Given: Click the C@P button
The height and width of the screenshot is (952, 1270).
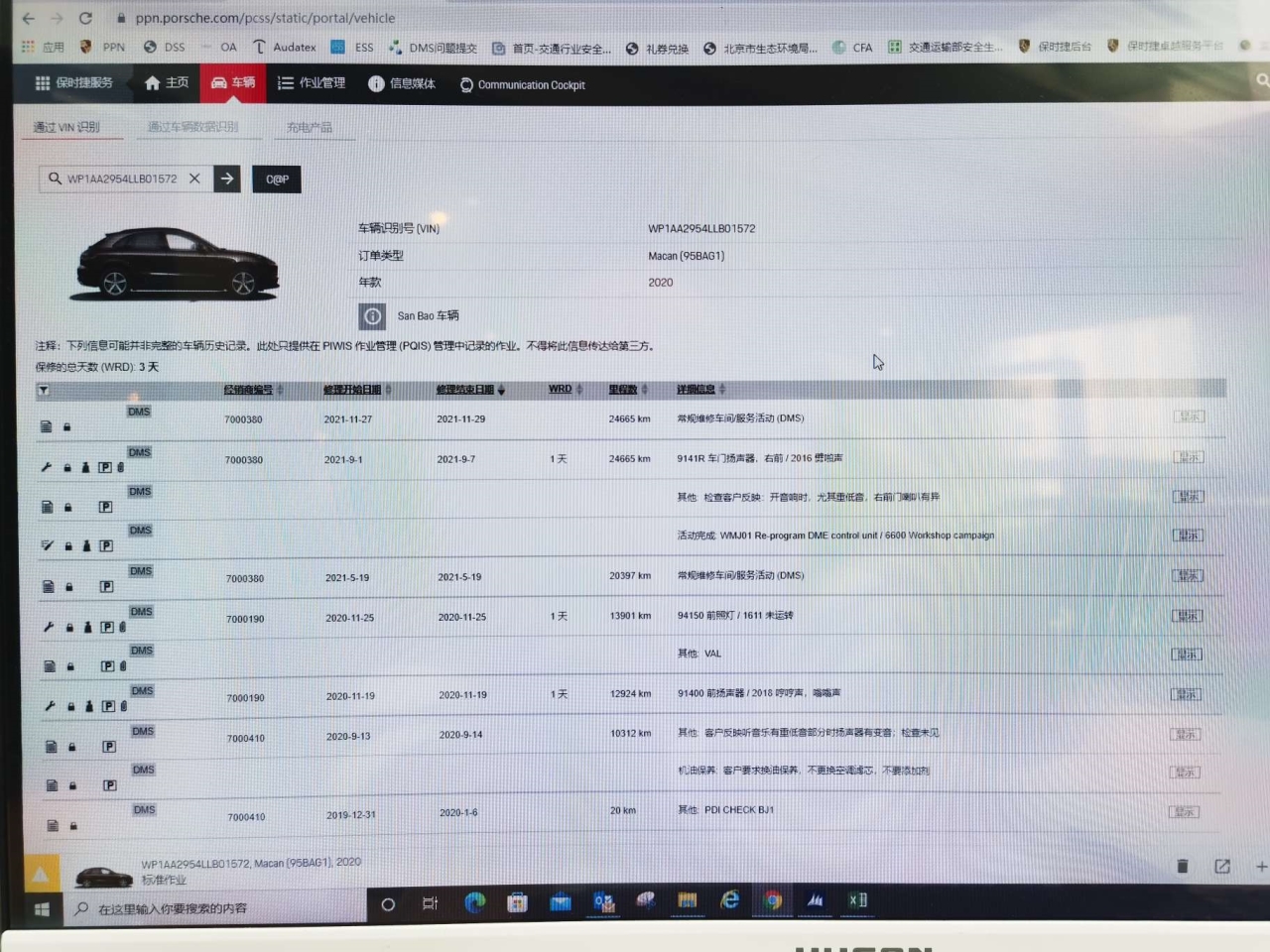Looking at the screenshot, I should point(277,179).
